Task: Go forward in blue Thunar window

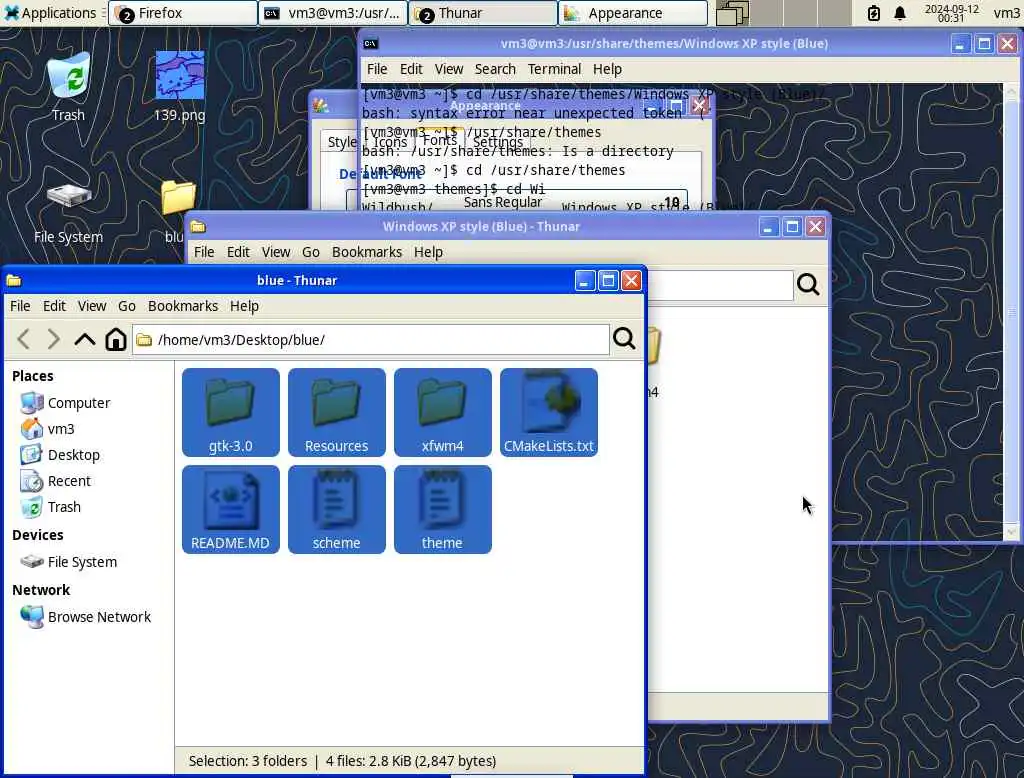Action: (54, 339)
